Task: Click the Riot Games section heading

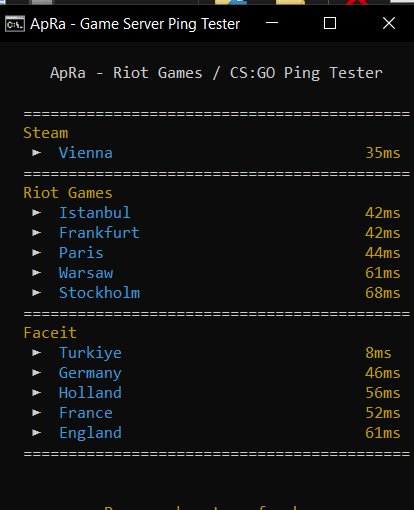Action: tap(68, 193)
